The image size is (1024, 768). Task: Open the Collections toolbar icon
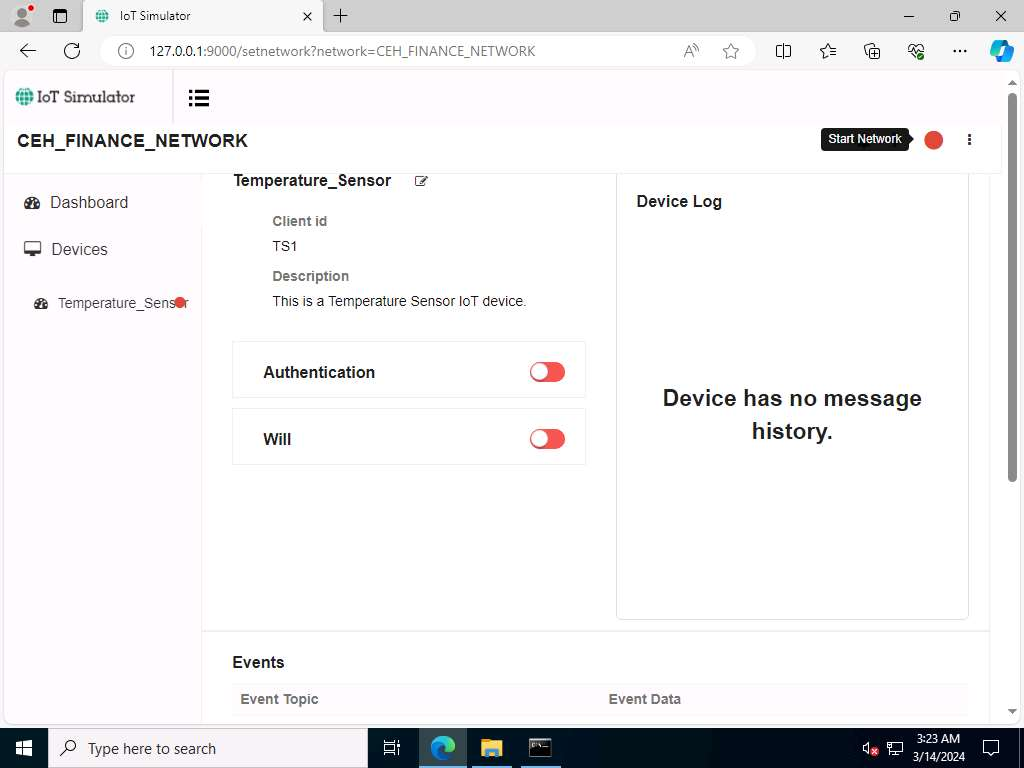tap(872, 51)
